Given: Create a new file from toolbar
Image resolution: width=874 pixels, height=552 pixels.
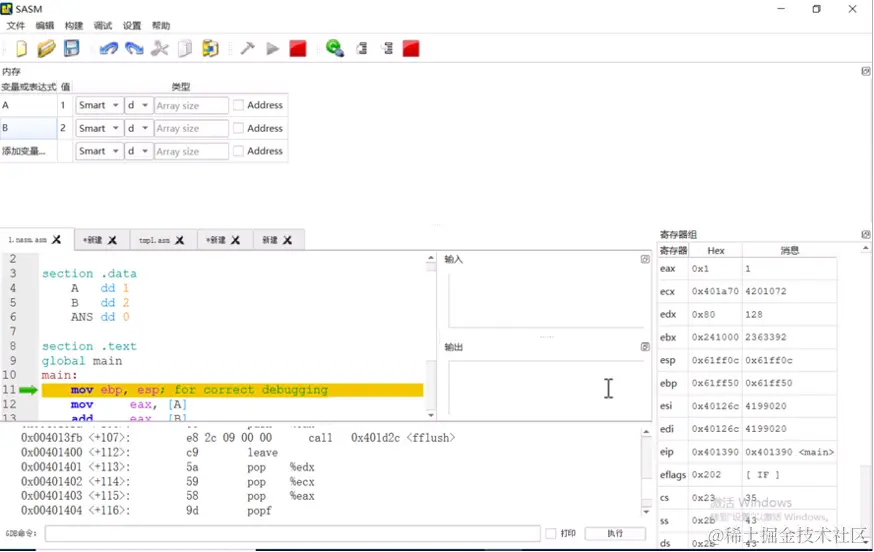Looking at the screenshot, I should point(21,49).
